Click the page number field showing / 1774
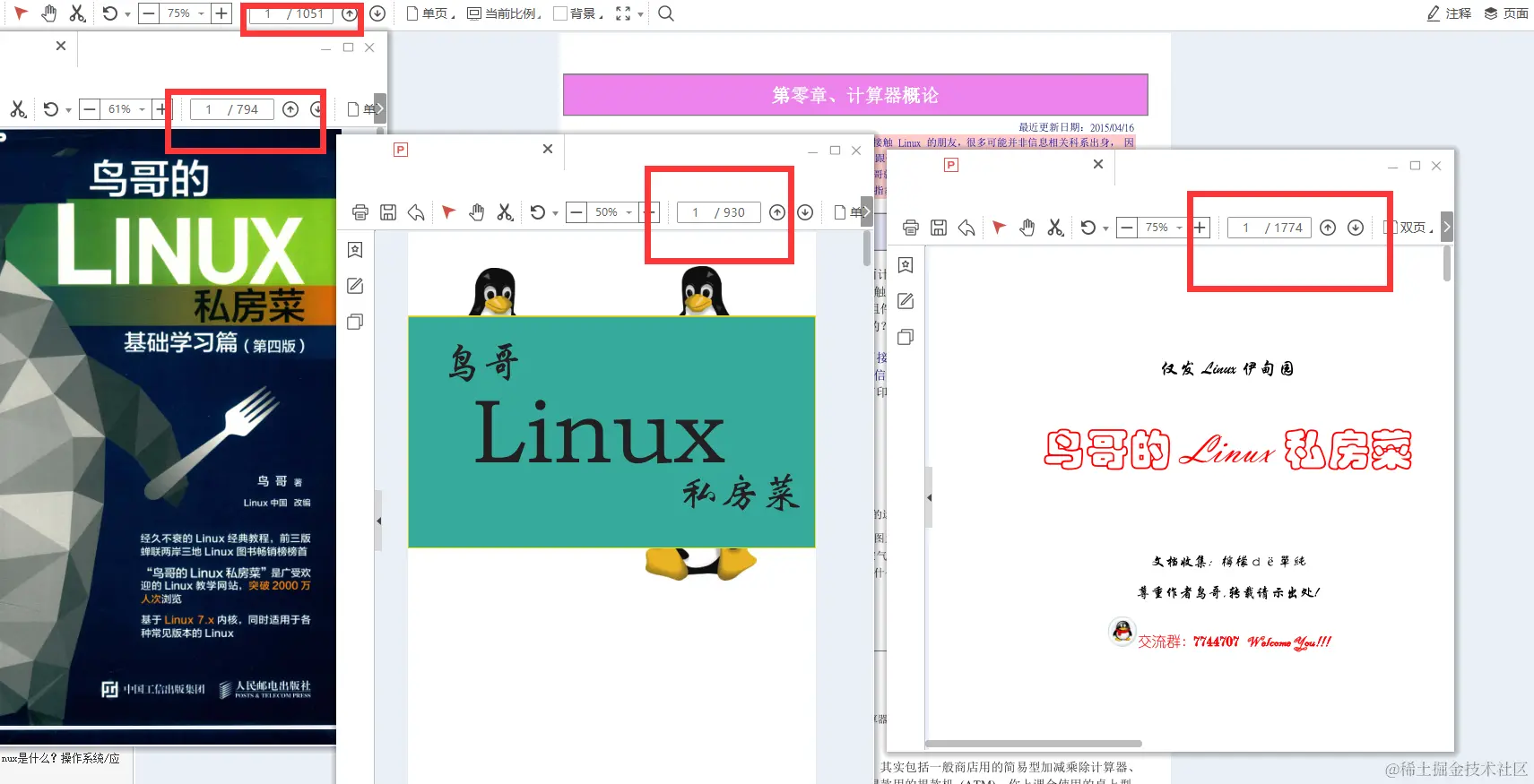 coord(1270,228)
